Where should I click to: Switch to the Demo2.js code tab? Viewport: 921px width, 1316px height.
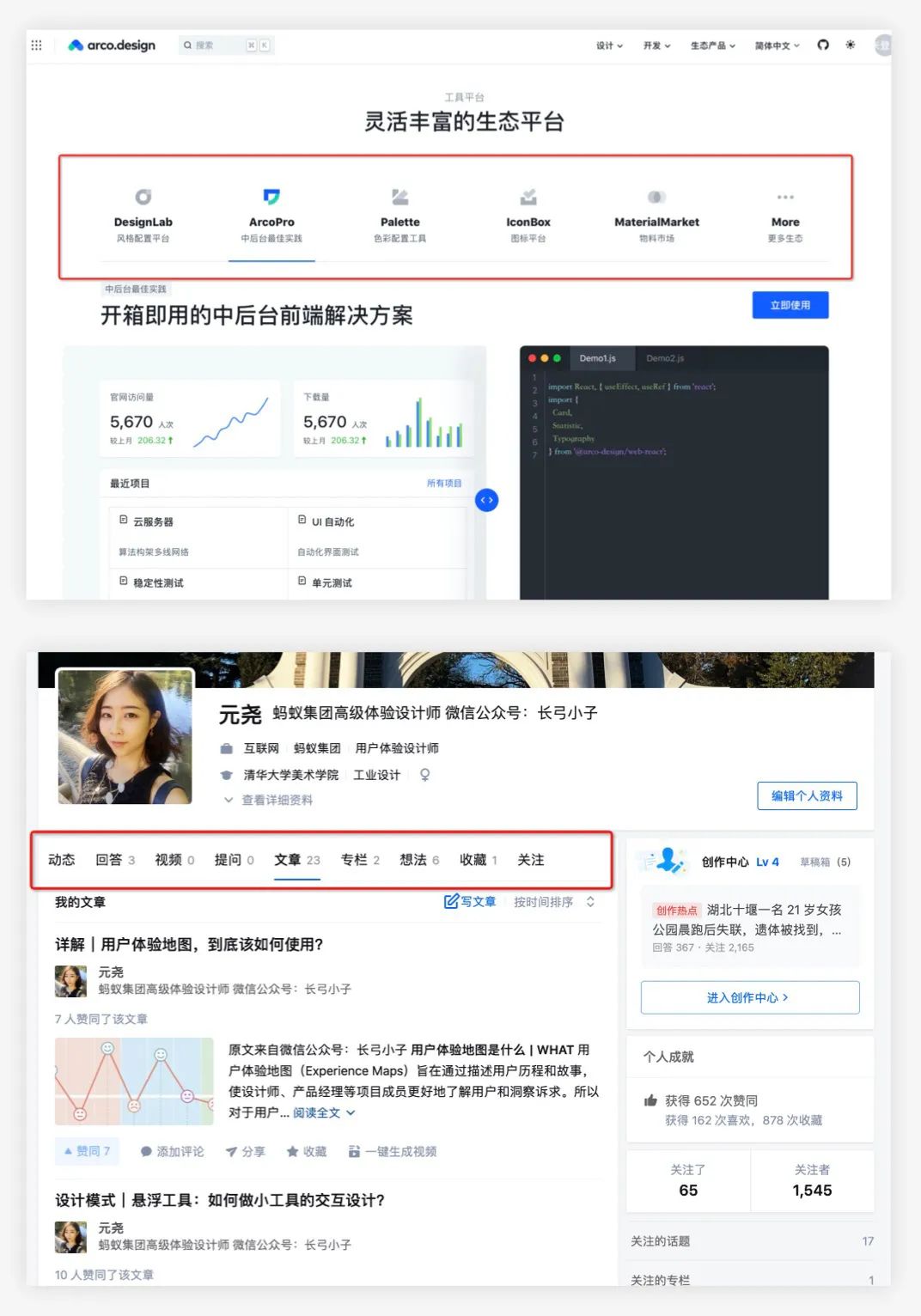coord(666,358)
